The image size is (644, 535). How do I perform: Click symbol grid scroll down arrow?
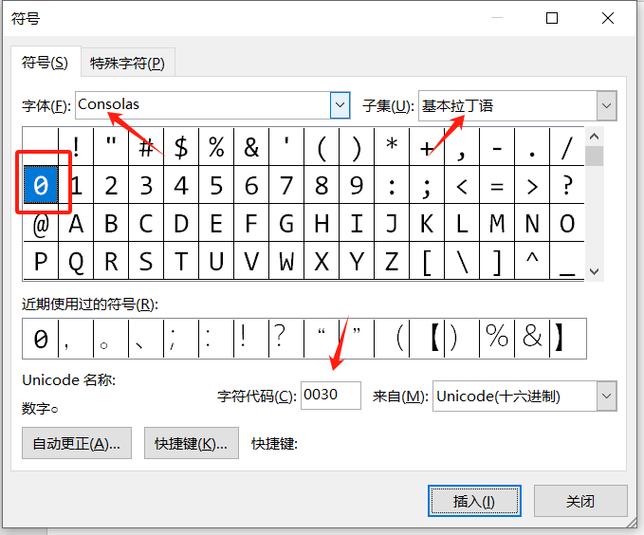pyautogui.click(x=594, y=271)
